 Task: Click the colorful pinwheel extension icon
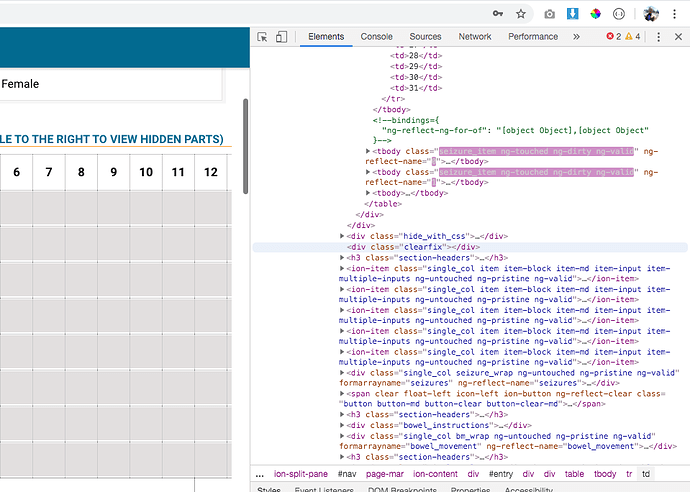tap(596, 14)
